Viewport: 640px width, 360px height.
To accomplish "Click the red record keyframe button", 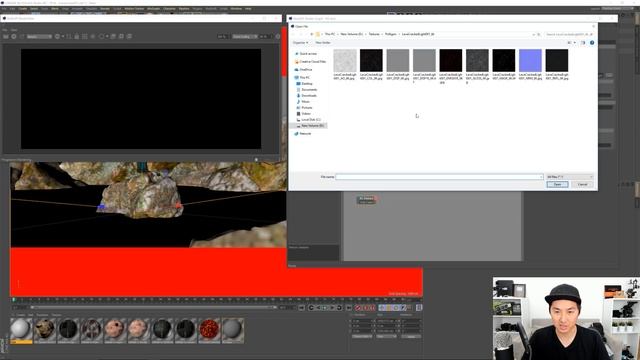I will tap(358, 308).
